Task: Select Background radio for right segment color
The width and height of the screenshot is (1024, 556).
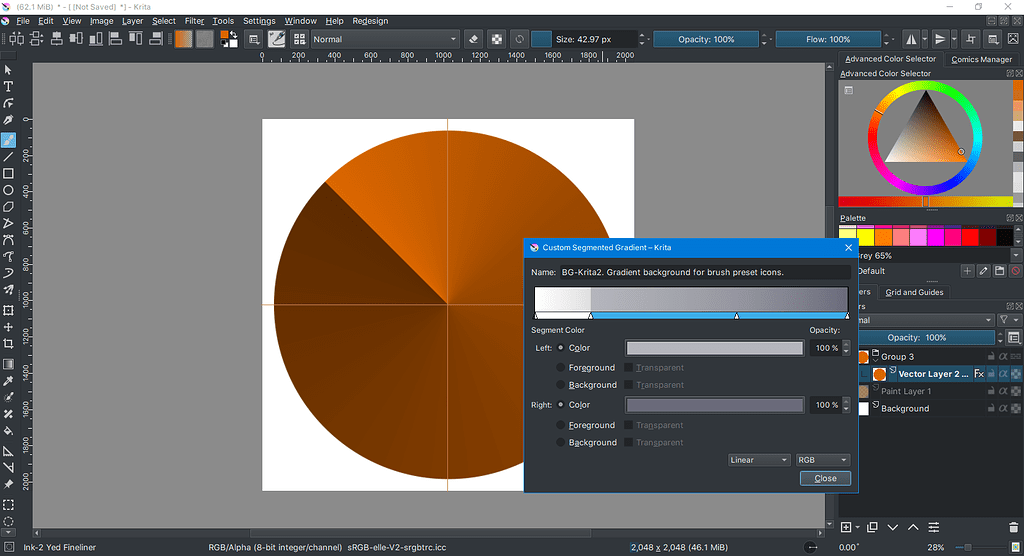Action: [x=562, y=442]
